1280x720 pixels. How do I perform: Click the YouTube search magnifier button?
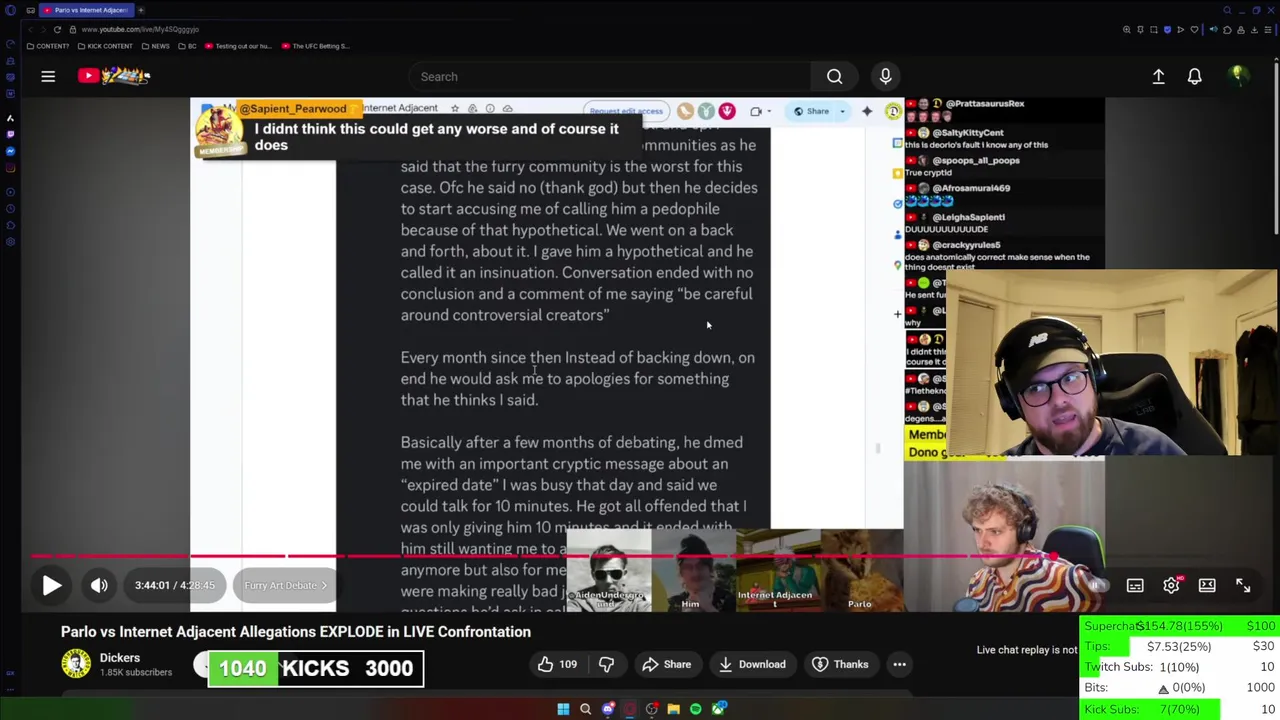pos(834,76)
